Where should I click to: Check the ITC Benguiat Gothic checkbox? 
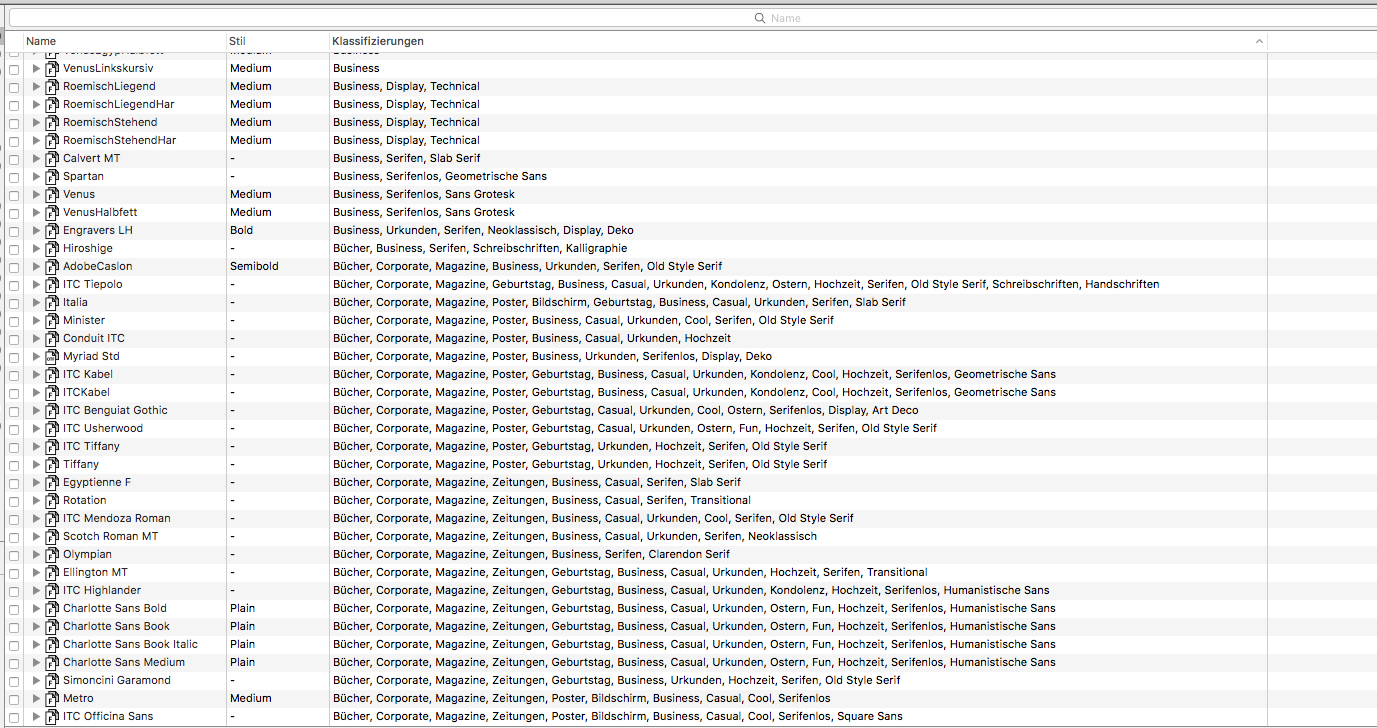click(x=14, y=411)
